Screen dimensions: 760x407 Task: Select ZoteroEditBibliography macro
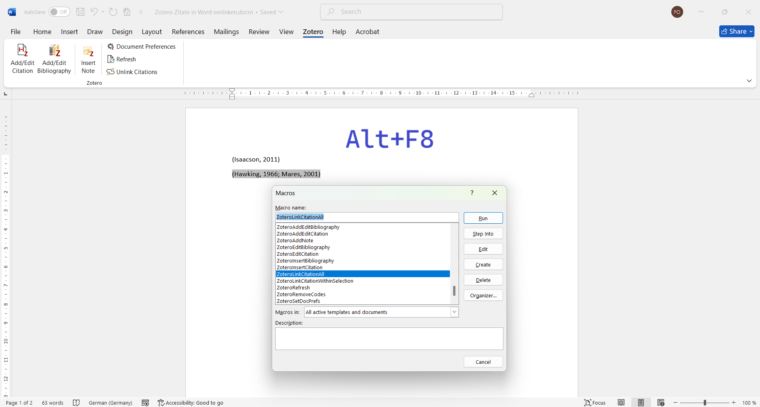pyautogui.click(x=303, y=247)
